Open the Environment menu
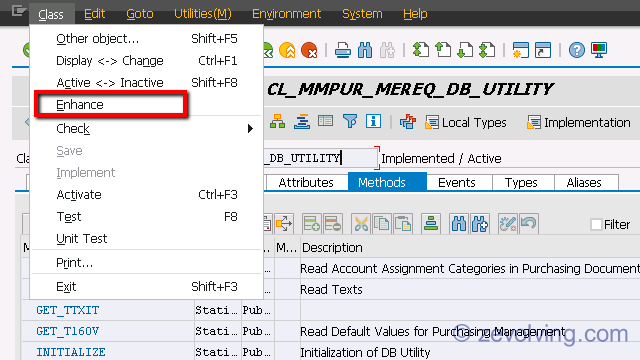The image size is (640, 360). click(x=287, y=14)
